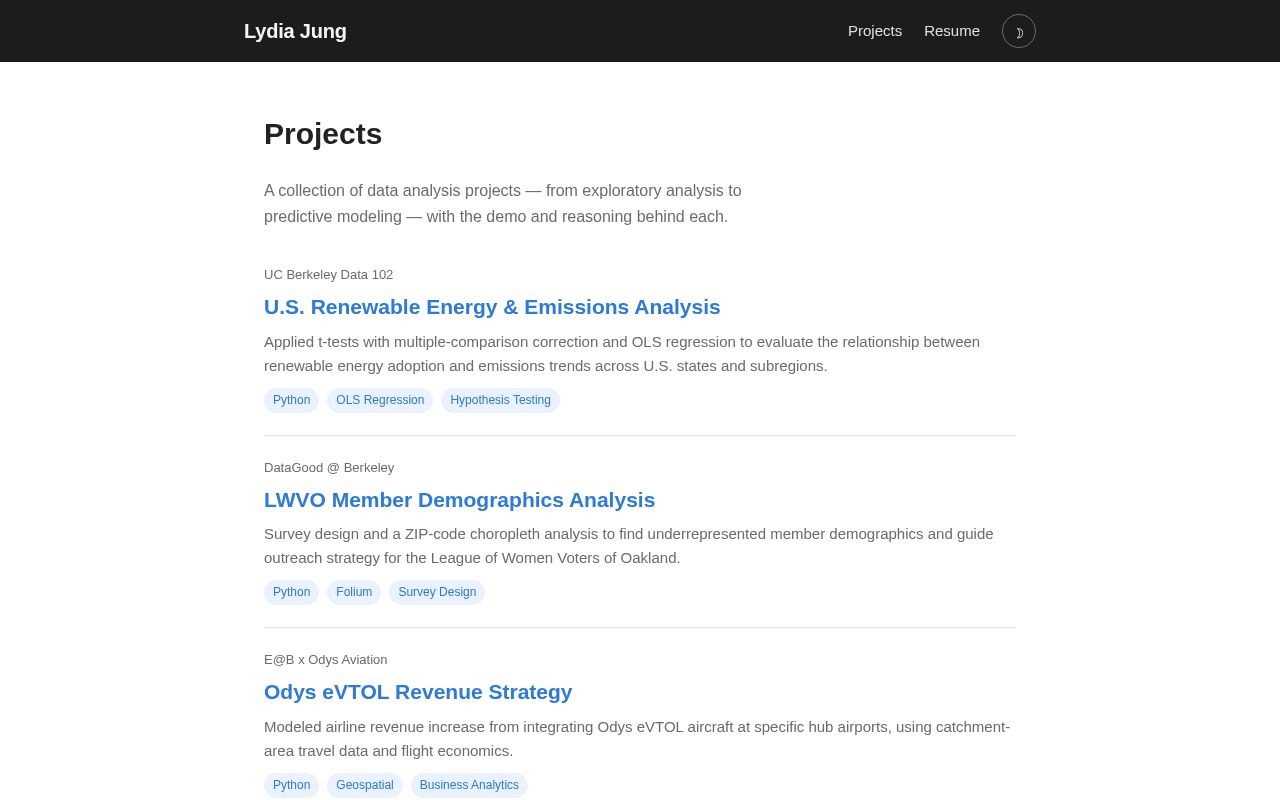Click the Business Analytics tag
This screenshot has width=1280, height=800.
(x=469, y=785)
